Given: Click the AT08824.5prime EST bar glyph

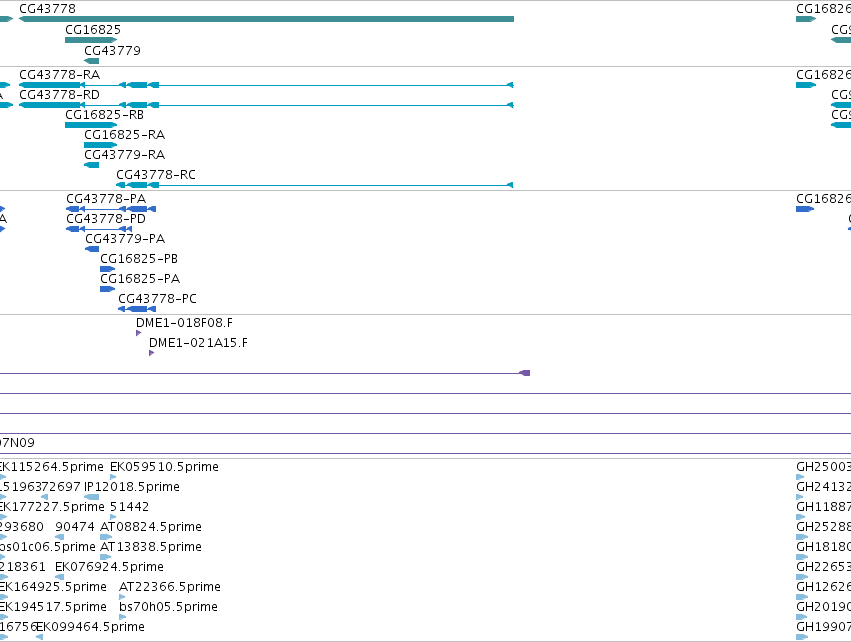Looking at the screenshot, I should click(x=106, y=537).
